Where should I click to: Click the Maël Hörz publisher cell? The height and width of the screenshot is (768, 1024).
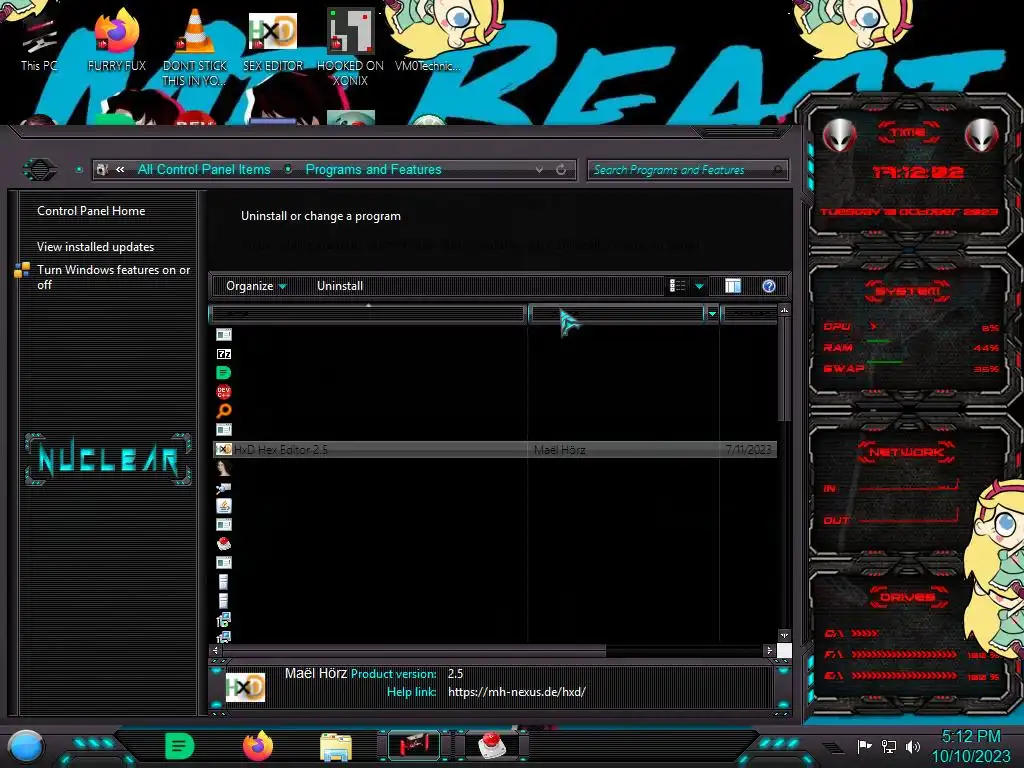[560, 449]
